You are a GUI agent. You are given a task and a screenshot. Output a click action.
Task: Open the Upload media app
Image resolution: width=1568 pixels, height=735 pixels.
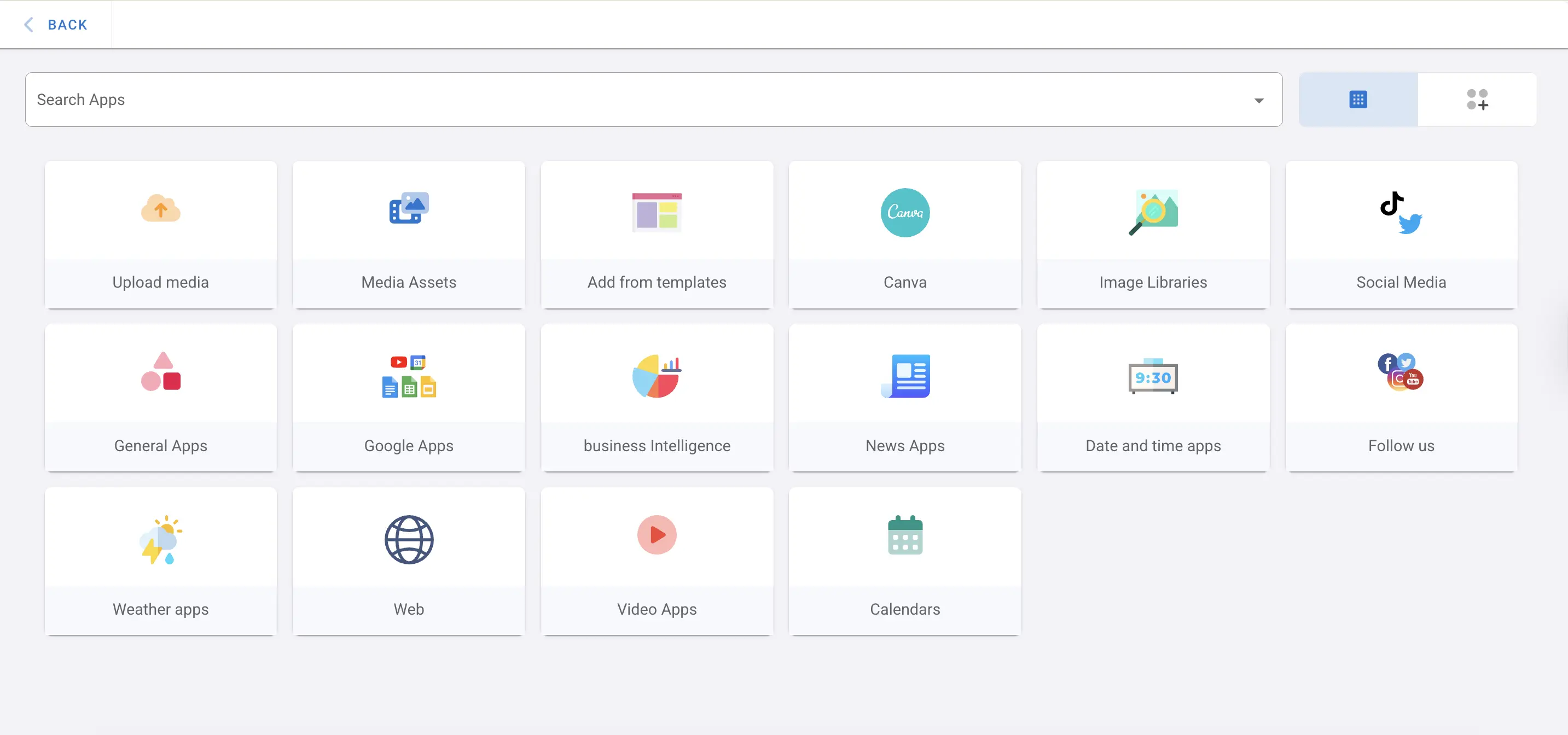[161, 235]
